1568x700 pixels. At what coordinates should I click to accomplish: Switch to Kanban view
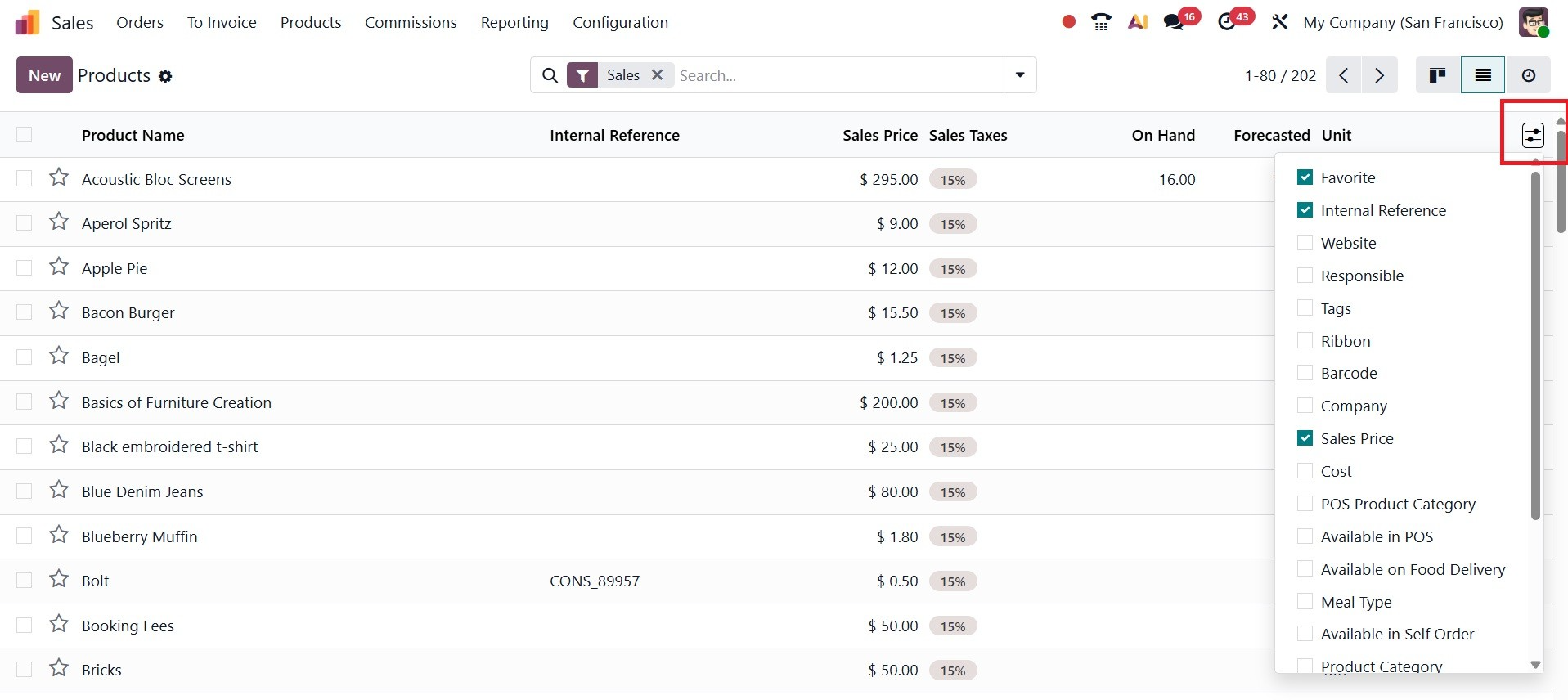(1437, 75)
